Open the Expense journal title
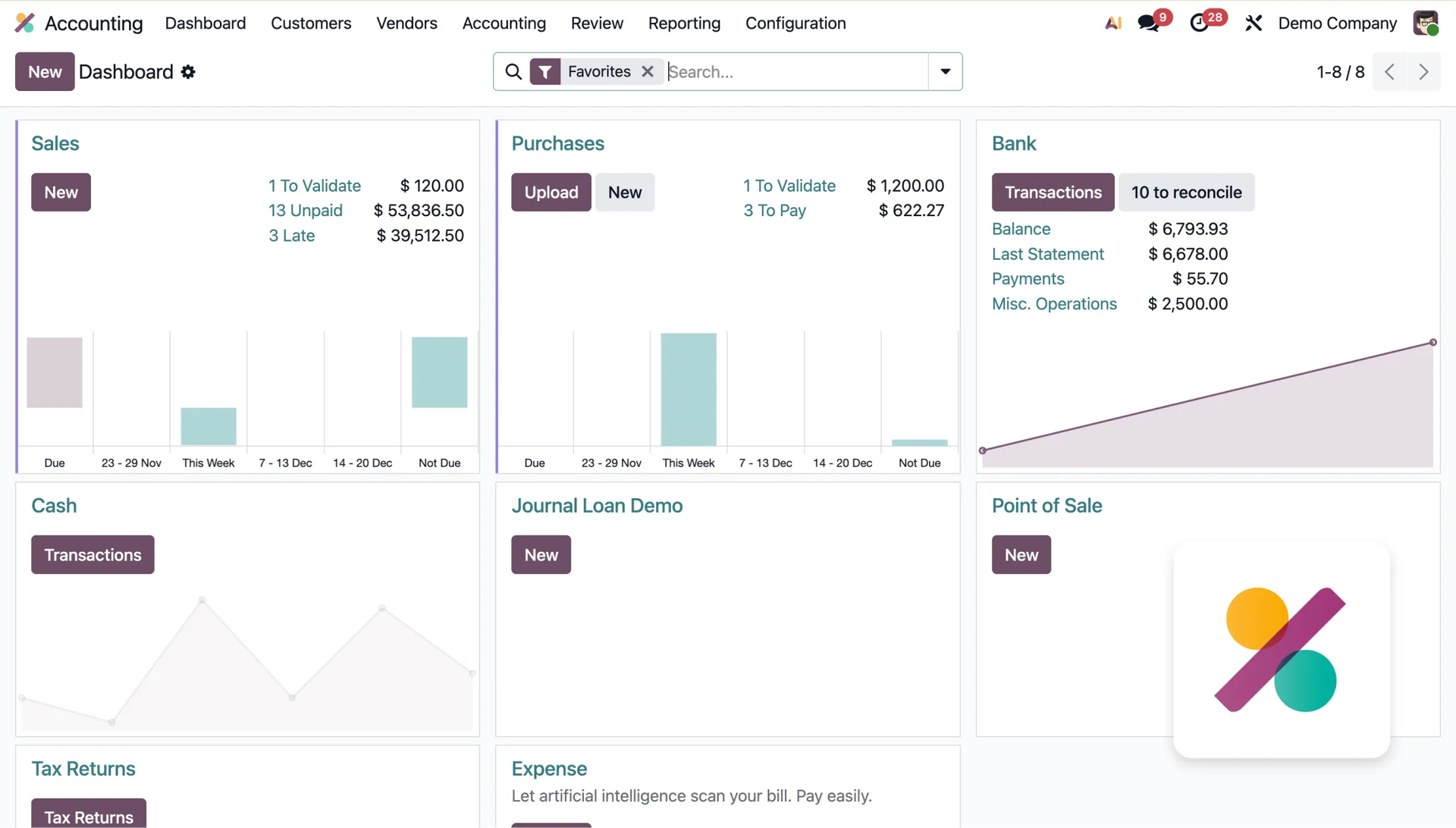Screen dimensions: 1456x828 click(549, 769)
